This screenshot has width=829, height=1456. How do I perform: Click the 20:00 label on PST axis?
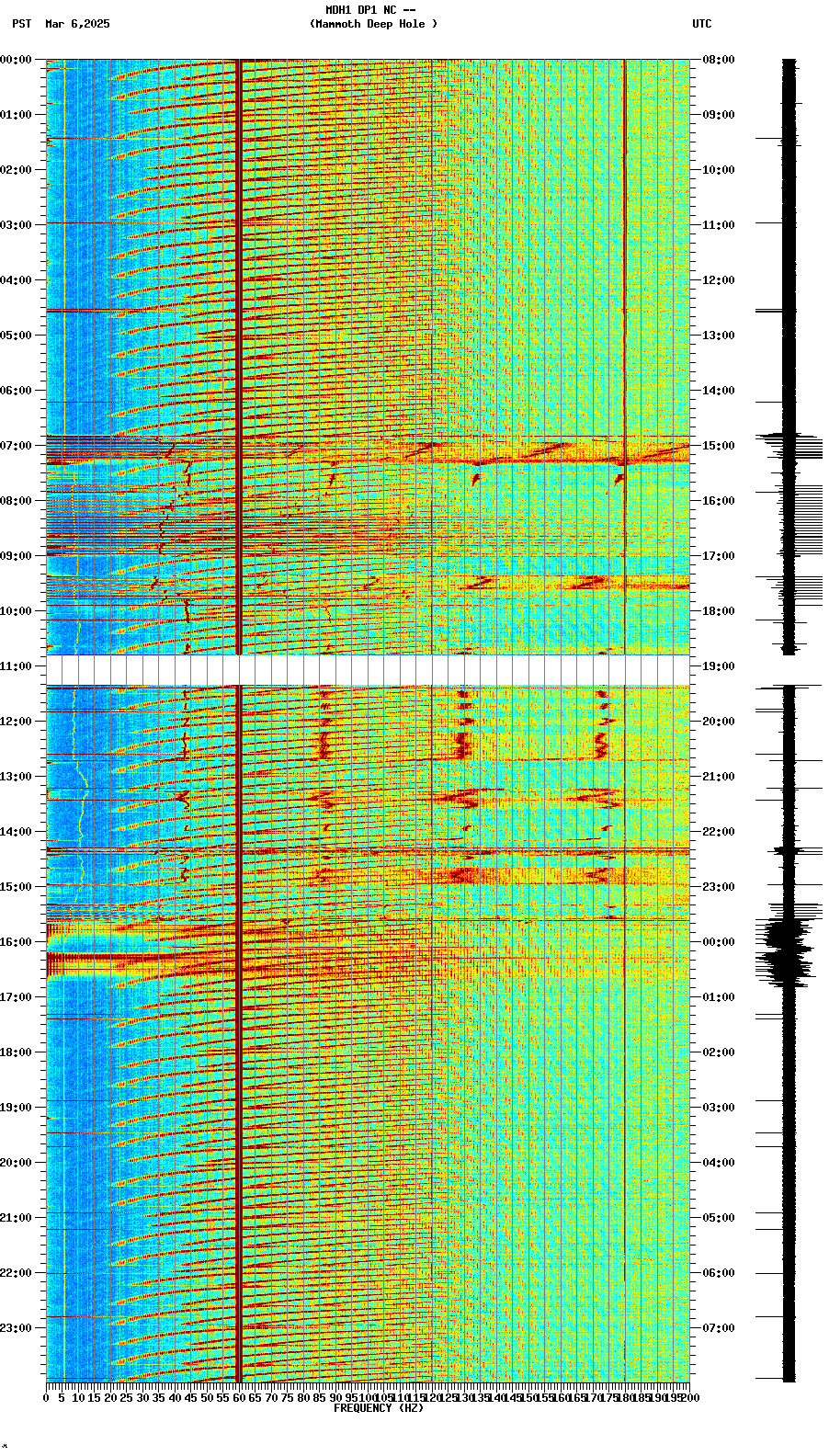pyautogui.click(x=16, y=1163)
